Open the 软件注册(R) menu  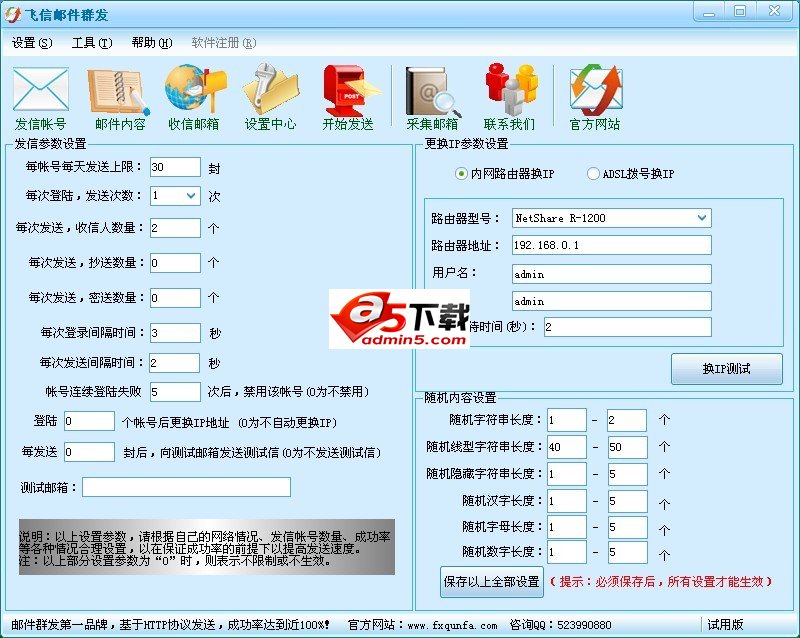(x=221, y=43)
